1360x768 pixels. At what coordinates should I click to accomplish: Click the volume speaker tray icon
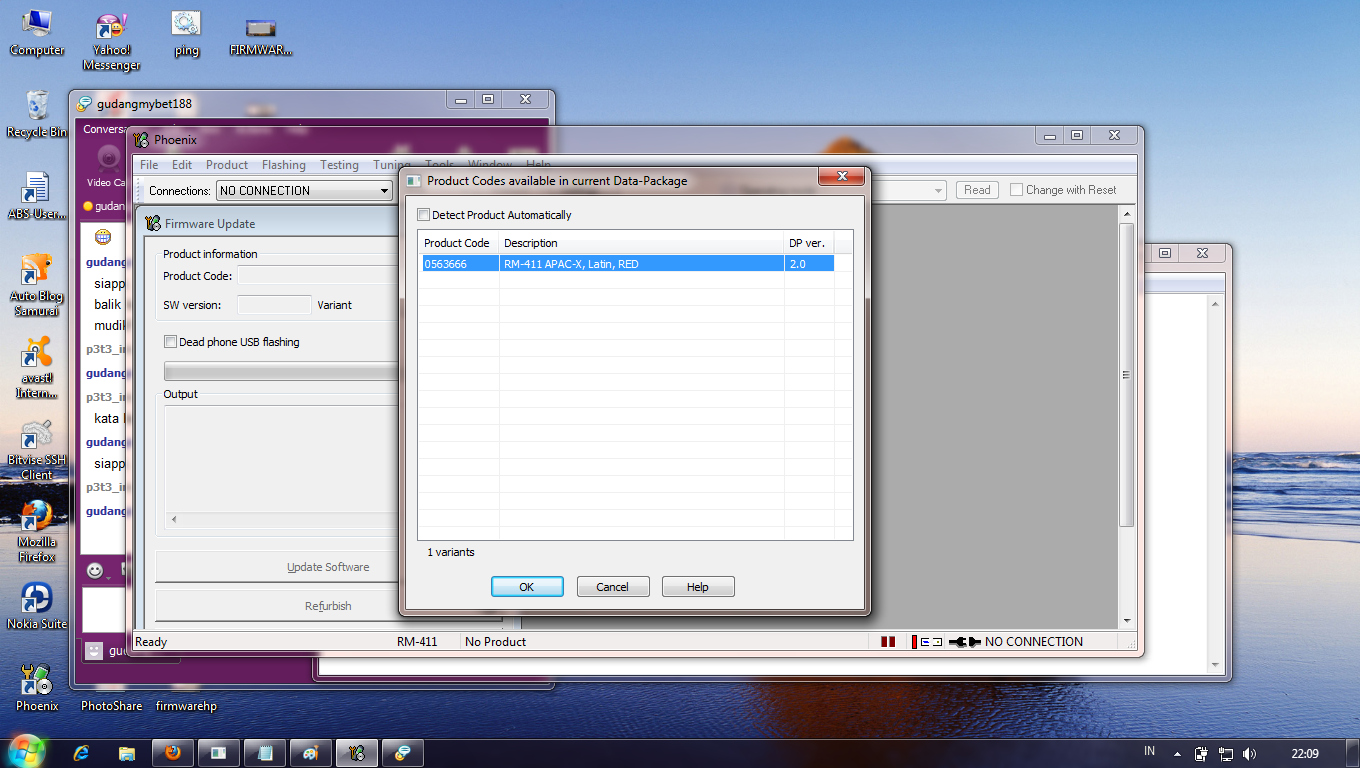[x=1249, y=753]
